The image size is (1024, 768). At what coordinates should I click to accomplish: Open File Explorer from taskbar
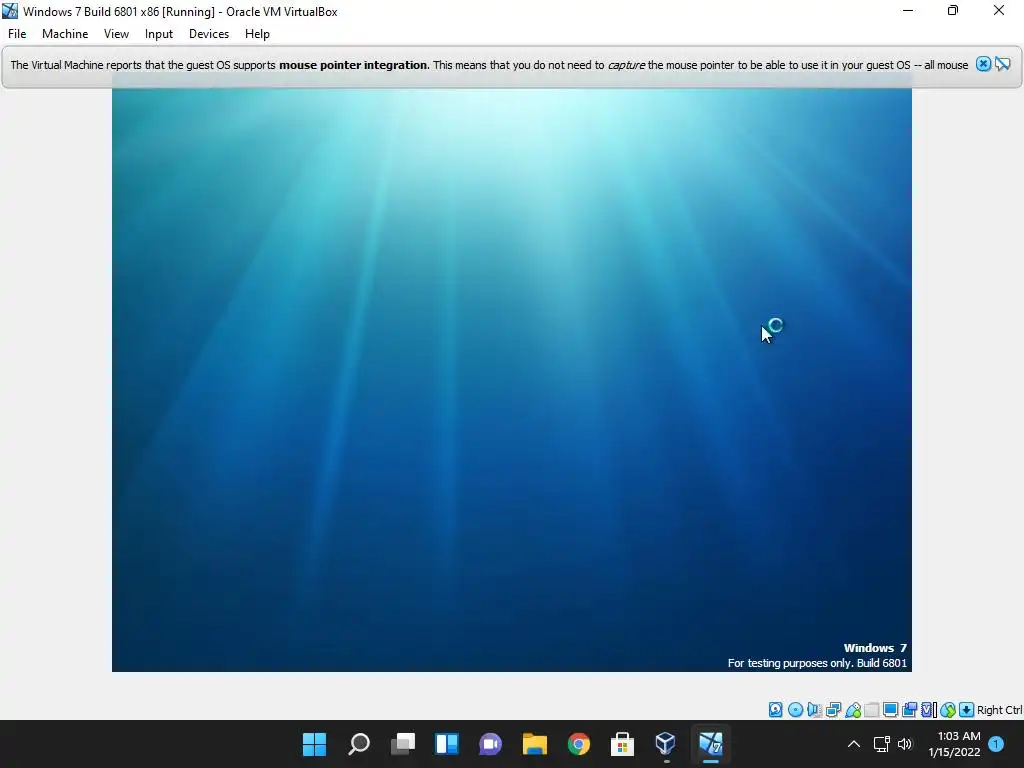[x=534, y=744]
